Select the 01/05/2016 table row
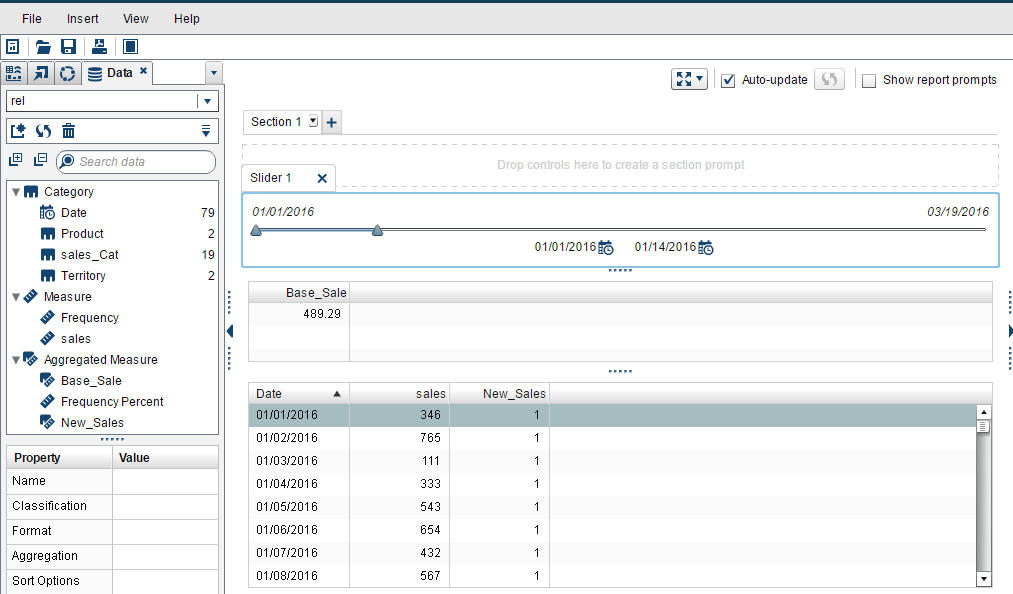The image size is (1013, 594). pyautogui.click(x=612, y=507)
